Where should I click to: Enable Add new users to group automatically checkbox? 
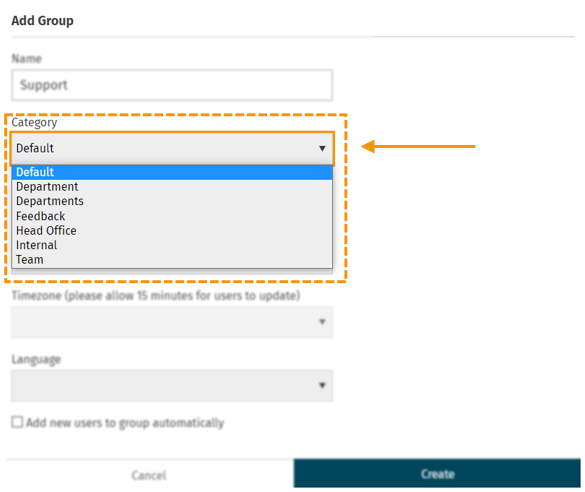point(17,422)
